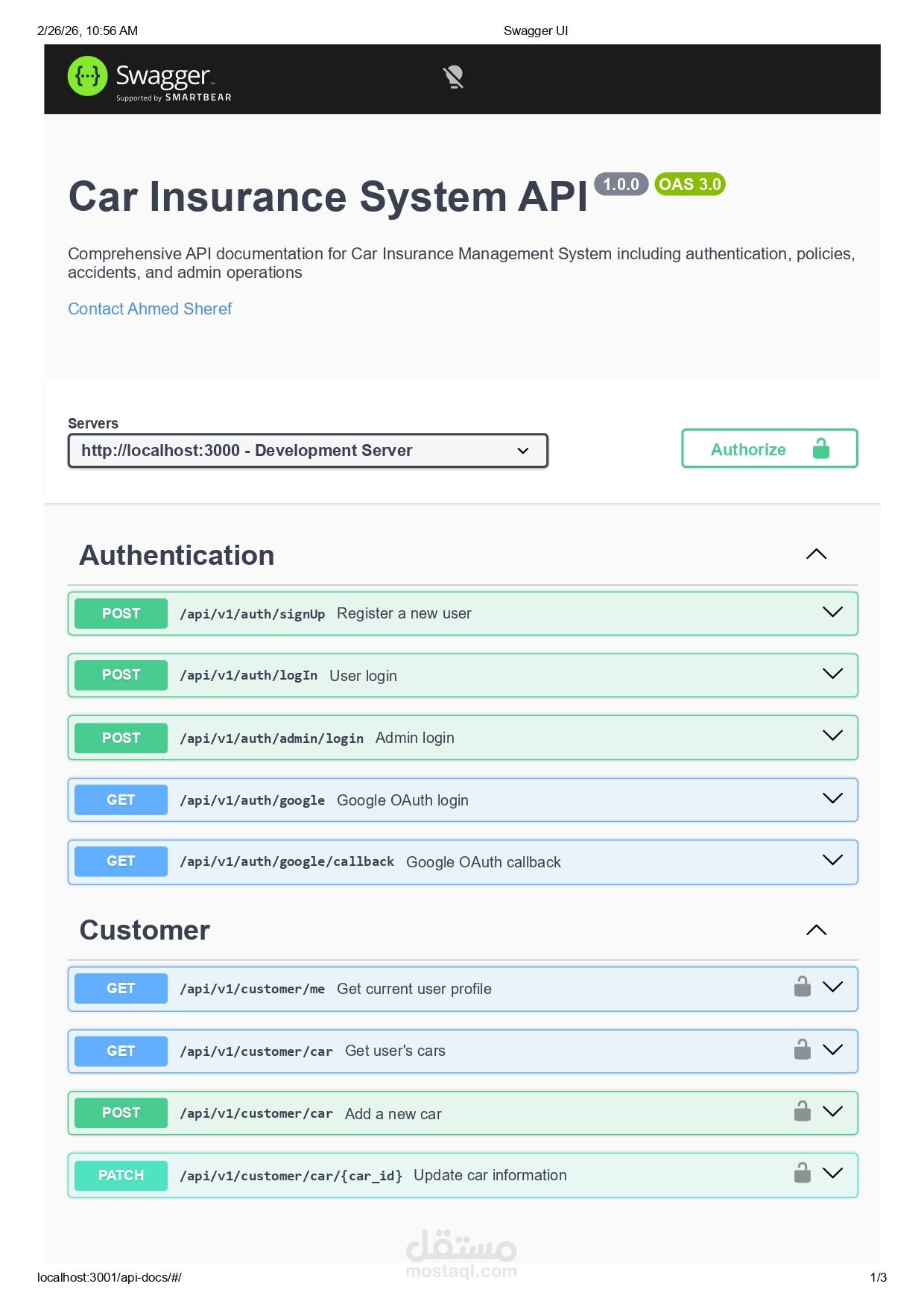Image resolution: width=924 pixels, height=1307 pixels.
Task: Click the Authorize button
Action: (x=769, y=449)
